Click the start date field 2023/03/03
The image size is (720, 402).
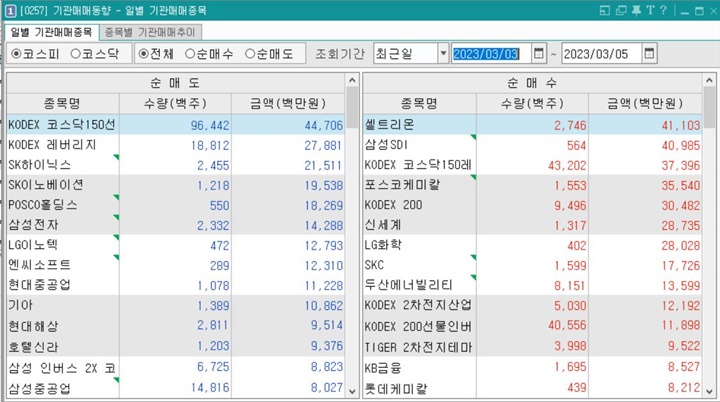(x=491, y=54)
